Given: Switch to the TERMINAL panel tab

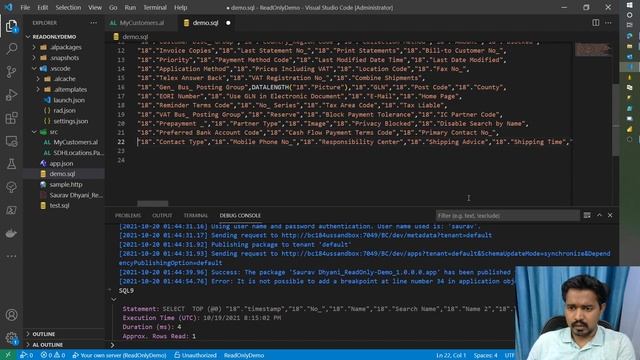Looking at the screenshot, I should tap(196, 216).
